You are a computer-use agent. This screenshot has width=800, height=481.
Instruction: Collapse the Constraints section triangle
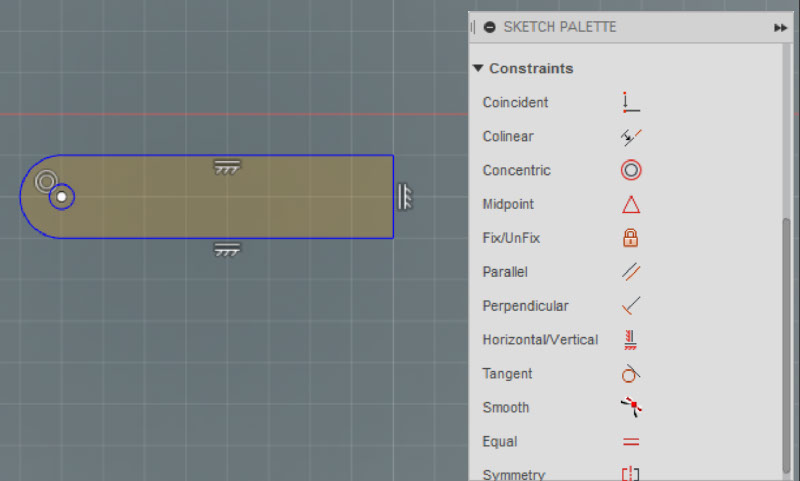(478, 68)
